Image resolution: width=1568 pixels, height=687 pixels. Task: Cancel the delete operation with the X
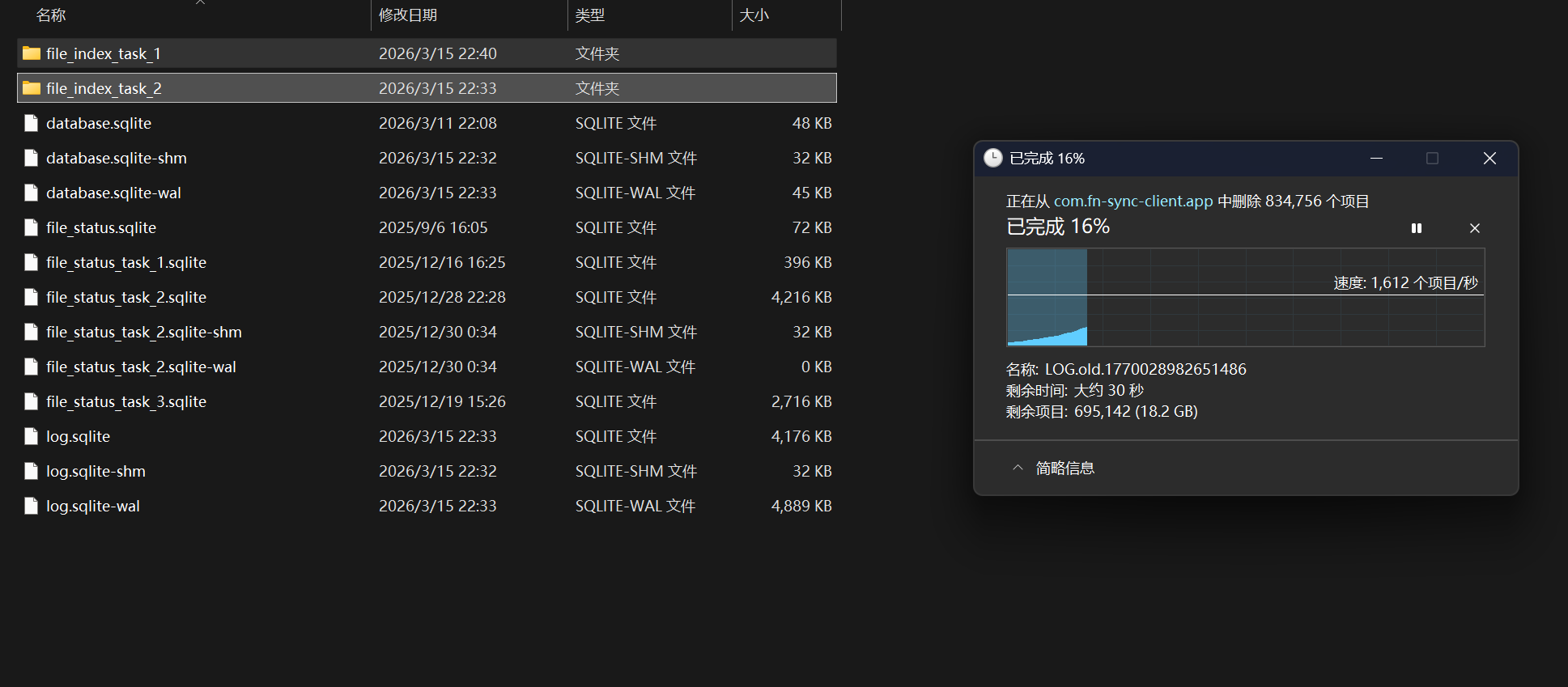[x=1475, y=228]
